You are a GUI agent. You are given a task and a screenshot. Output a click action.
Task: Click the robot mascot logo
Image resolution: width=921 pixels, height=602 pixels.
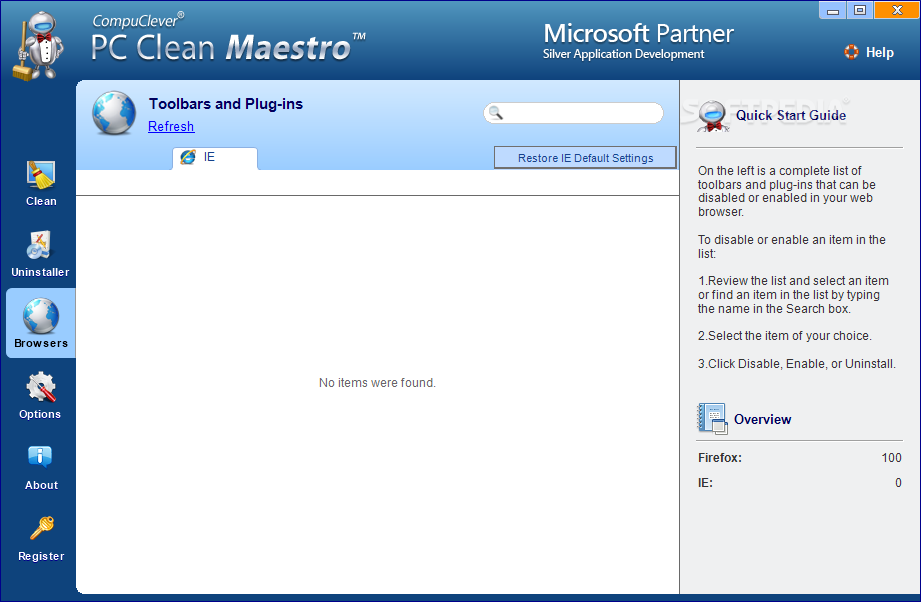pos(37,46)
